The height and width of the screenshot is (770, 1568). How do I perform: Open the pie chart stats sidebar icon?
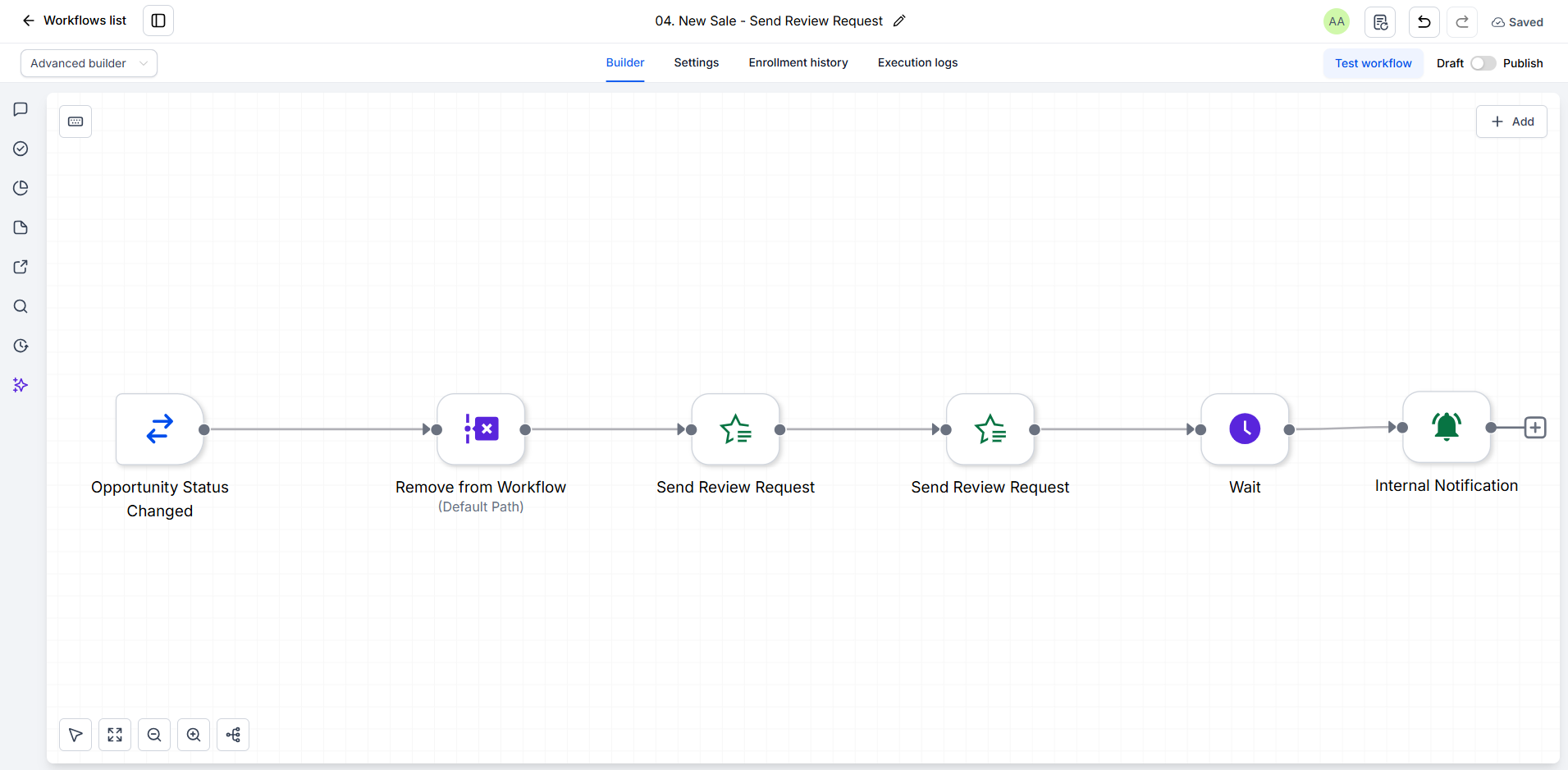tap(21, 188)
